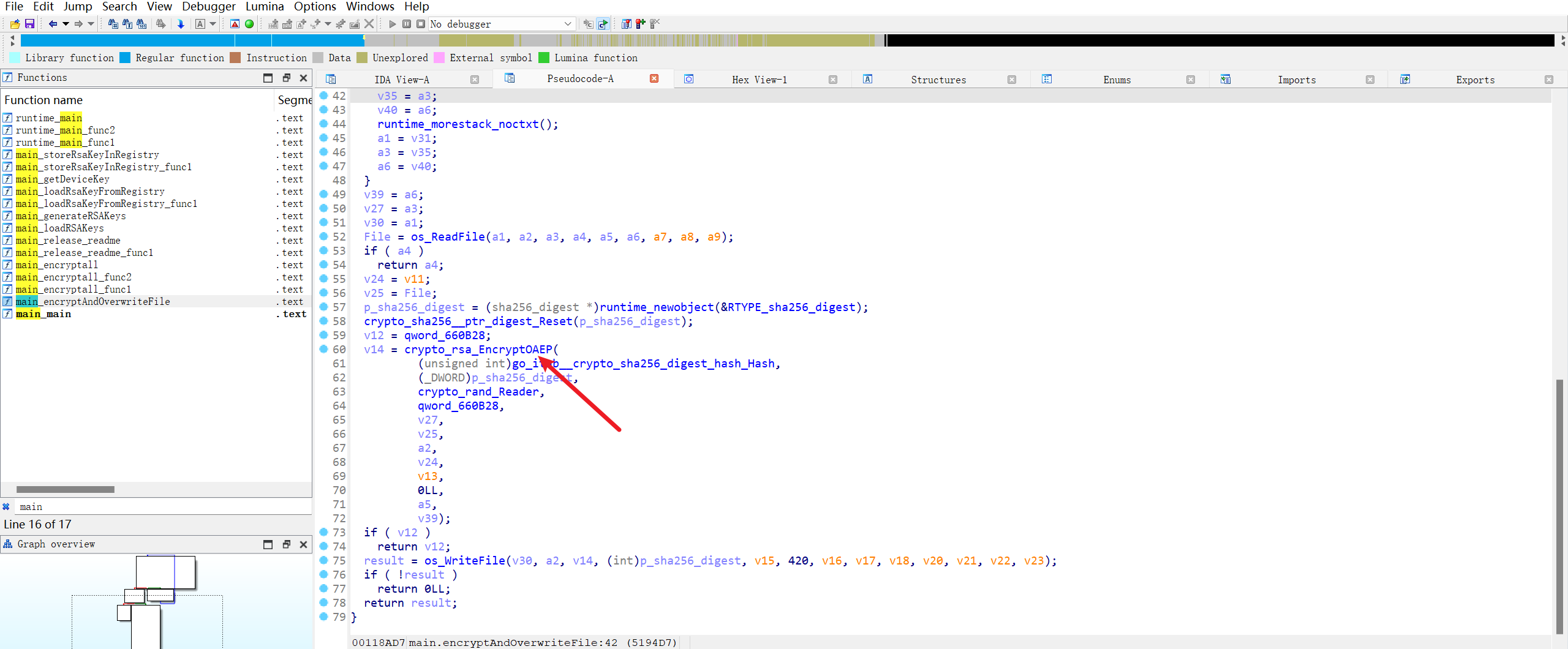Select main_main in the Functions list
The width and height of the screenshot is (1568, 649).
(43, 314)
